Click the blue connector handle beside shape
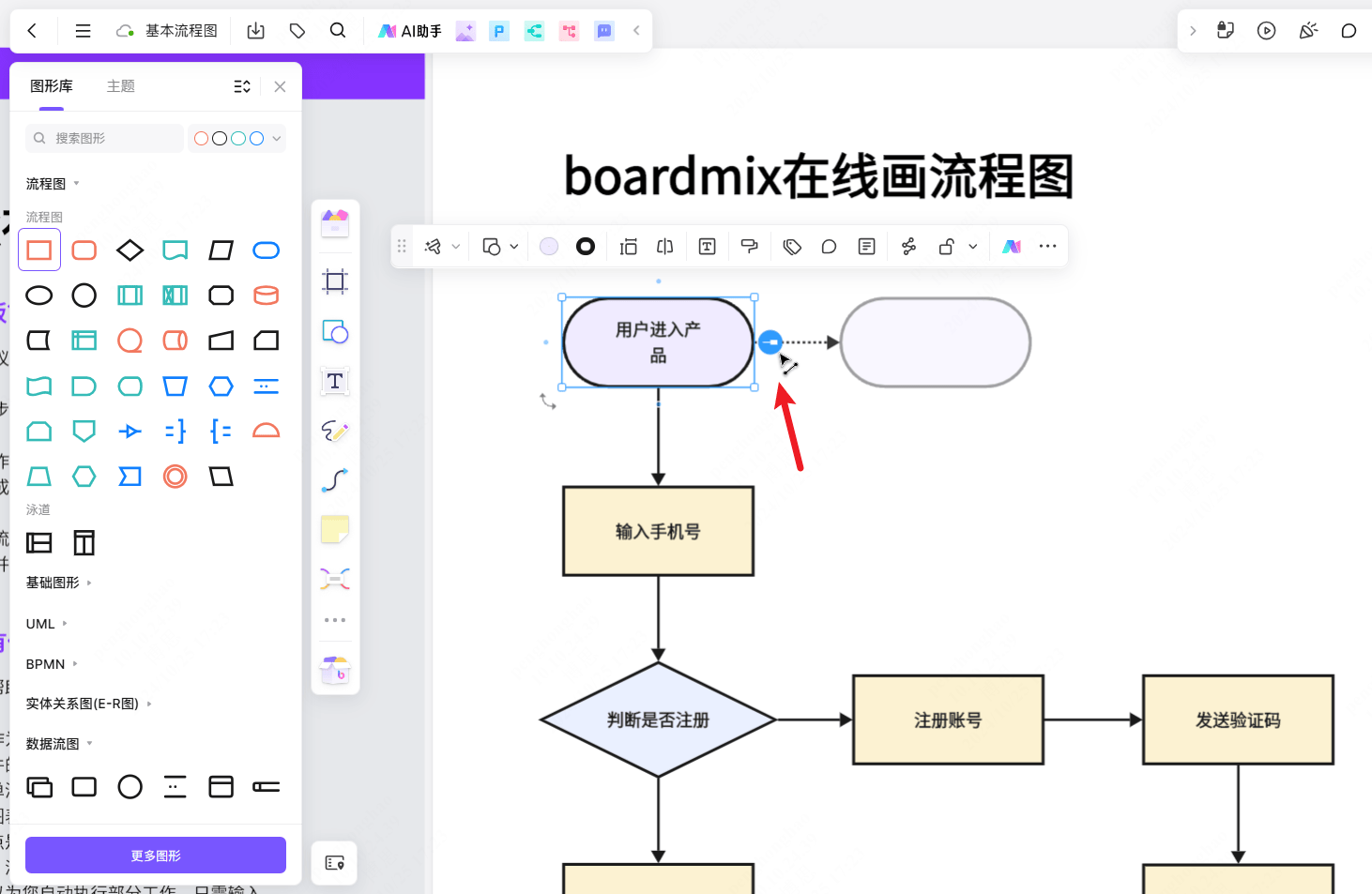 770,342
